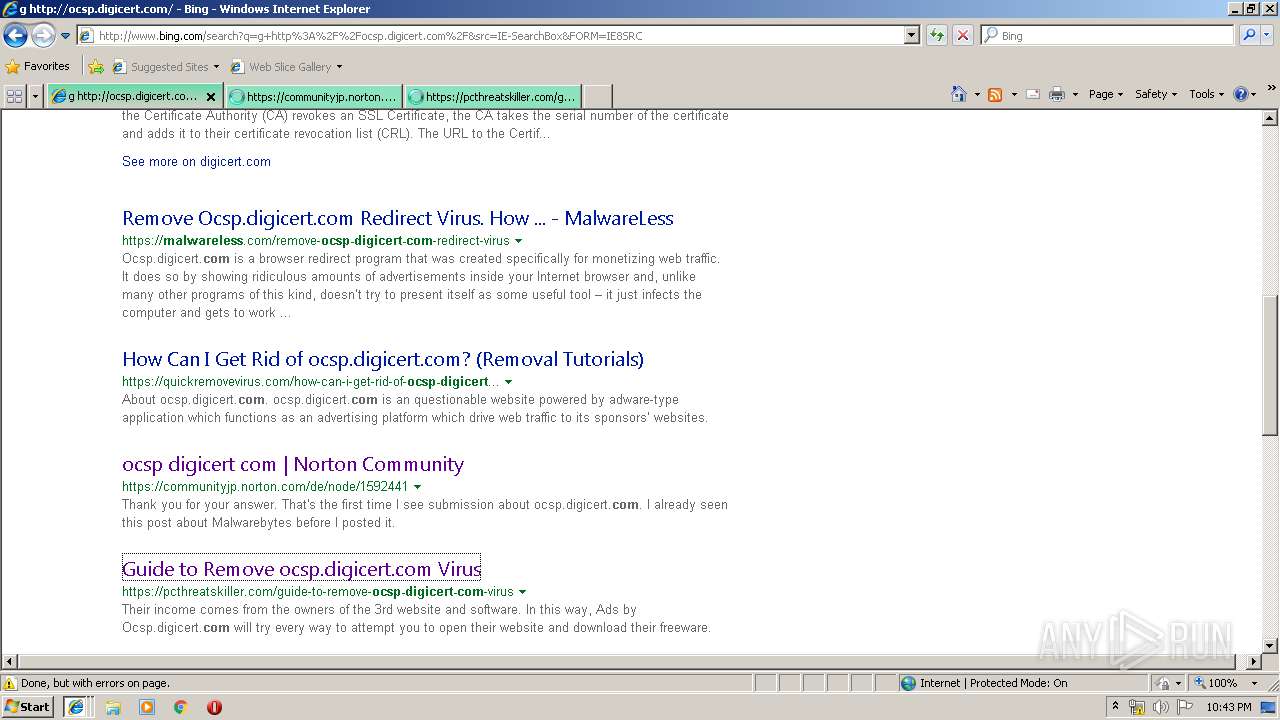This screenshot has height=720, width=1280.
Task: Click the status bar error warning icon
Action: tap(10, 683)
